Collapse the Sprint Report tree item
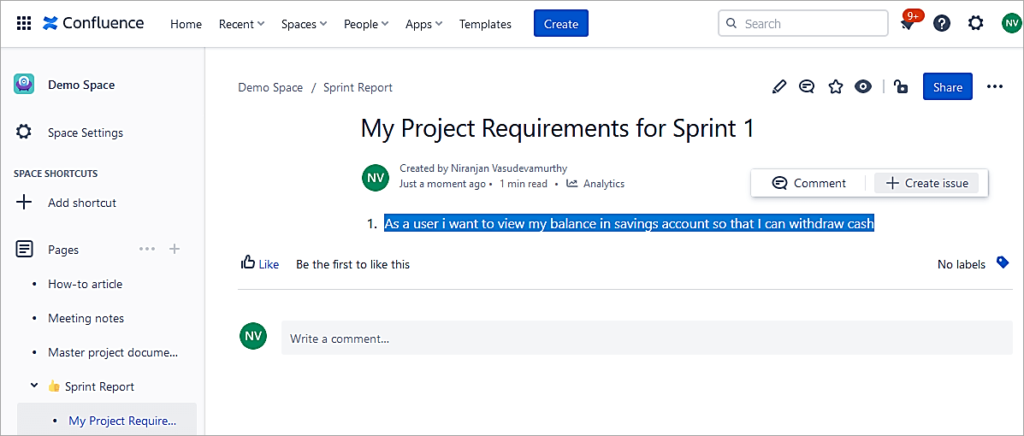Image resolution: width=1024 pixels, height=436 pixels. 34,386
